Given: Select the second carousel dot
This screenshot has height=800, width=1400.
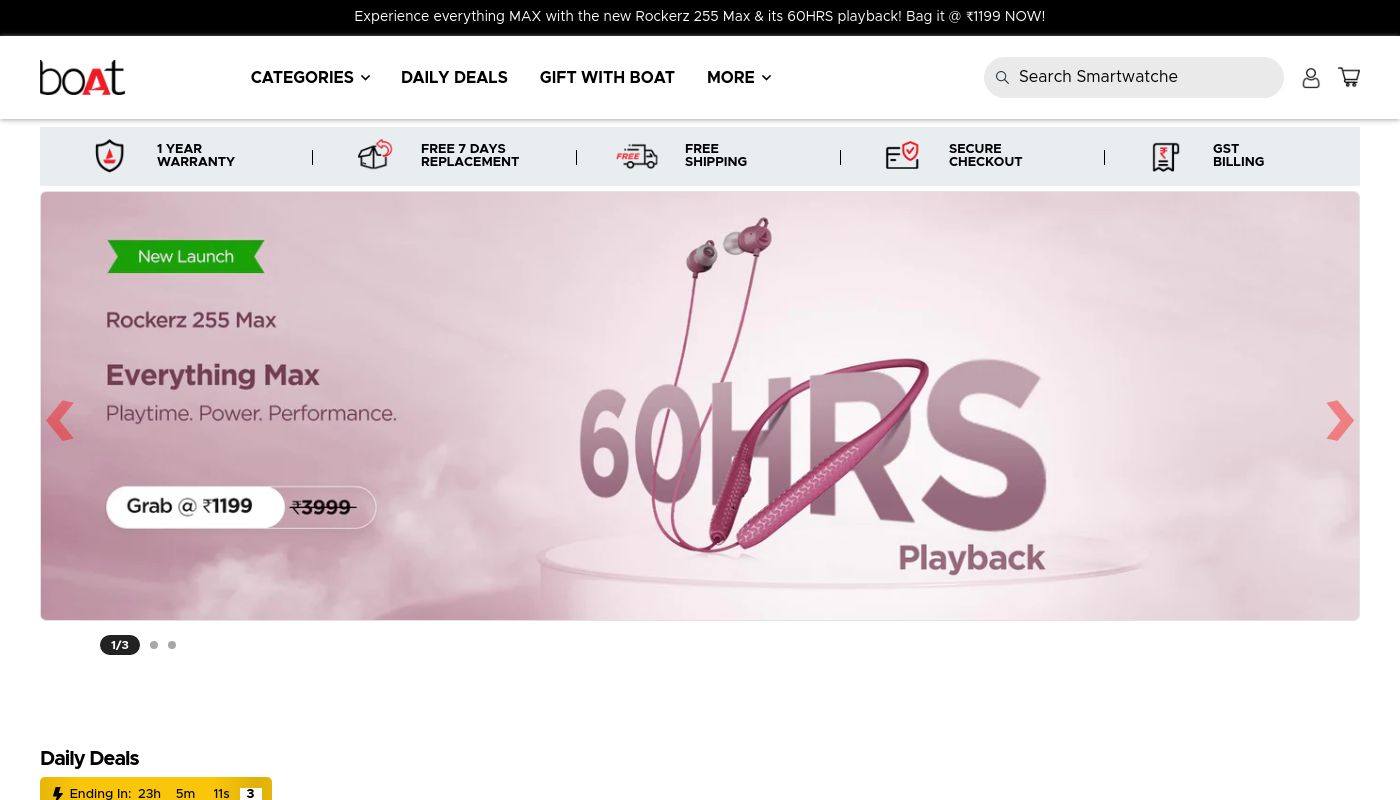Looking at the screenshot, I should 154,645.
